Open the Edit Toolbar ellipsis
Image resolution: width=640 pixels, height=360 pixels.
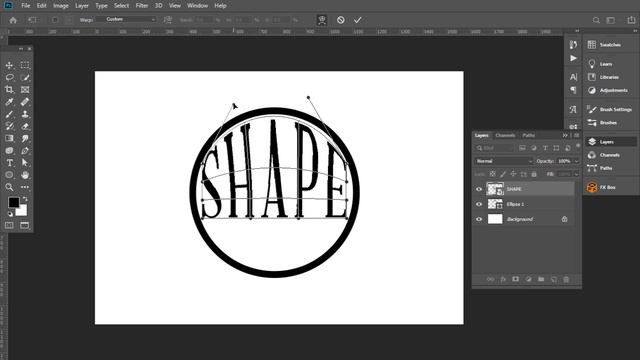coord(25,187)
